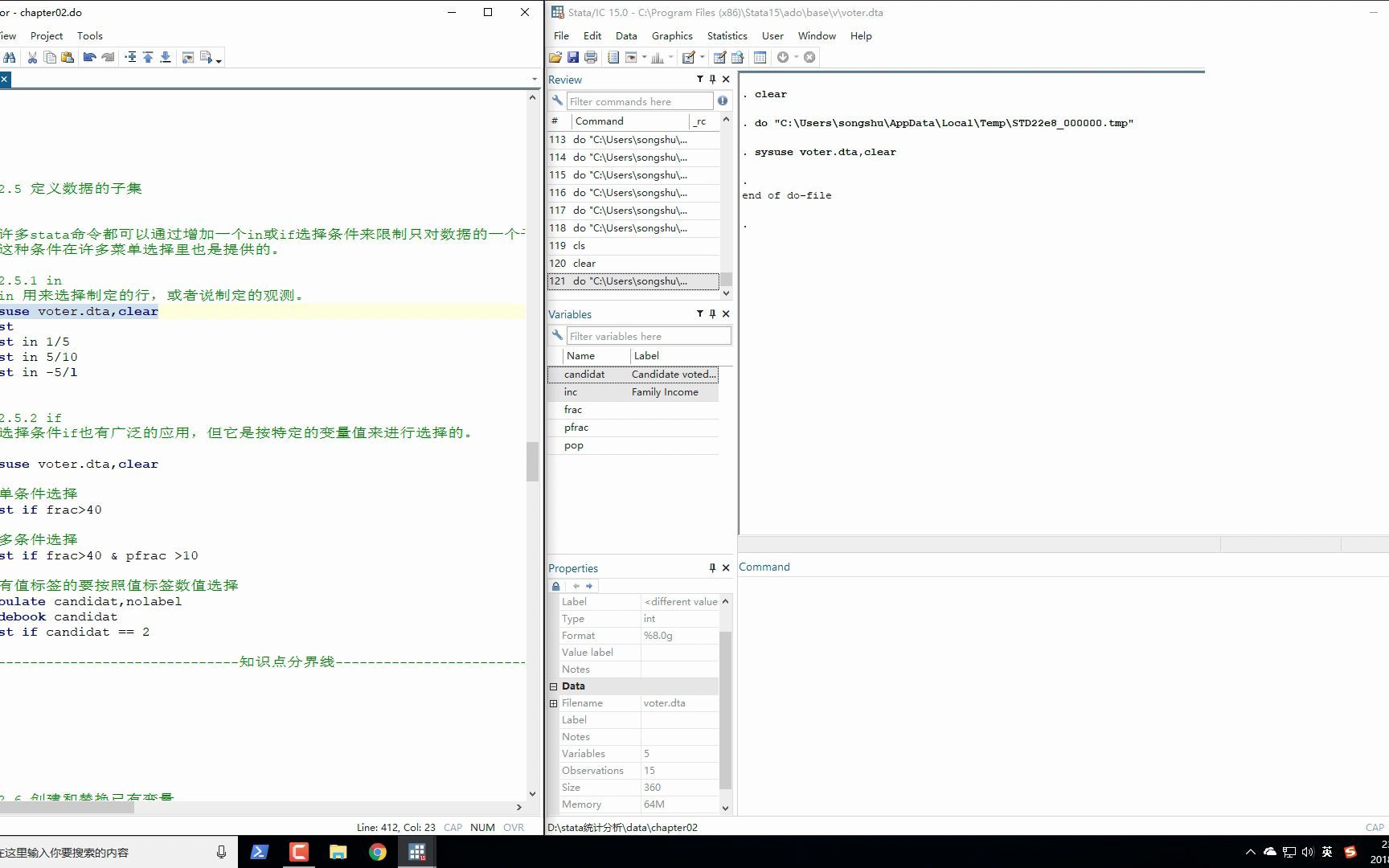Click the Find binoculars icon in Do-file Editor
The width and height of the screenshot is (1389, 868).
(10, 57)
